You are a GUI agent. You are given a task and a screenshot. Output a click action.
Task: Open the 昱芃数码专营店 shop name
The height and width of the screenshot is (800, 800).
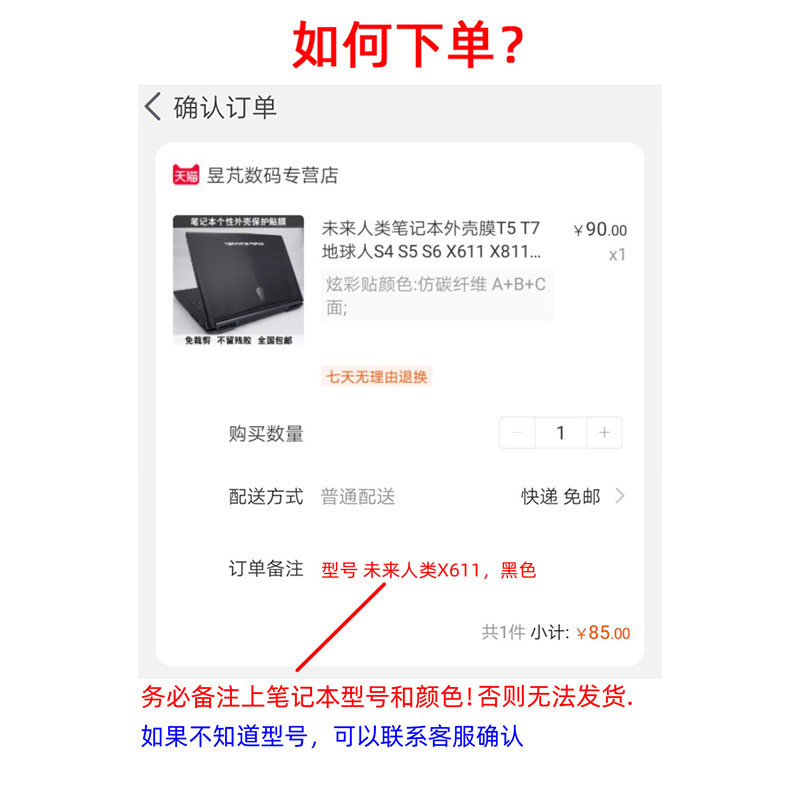[272, 176]
